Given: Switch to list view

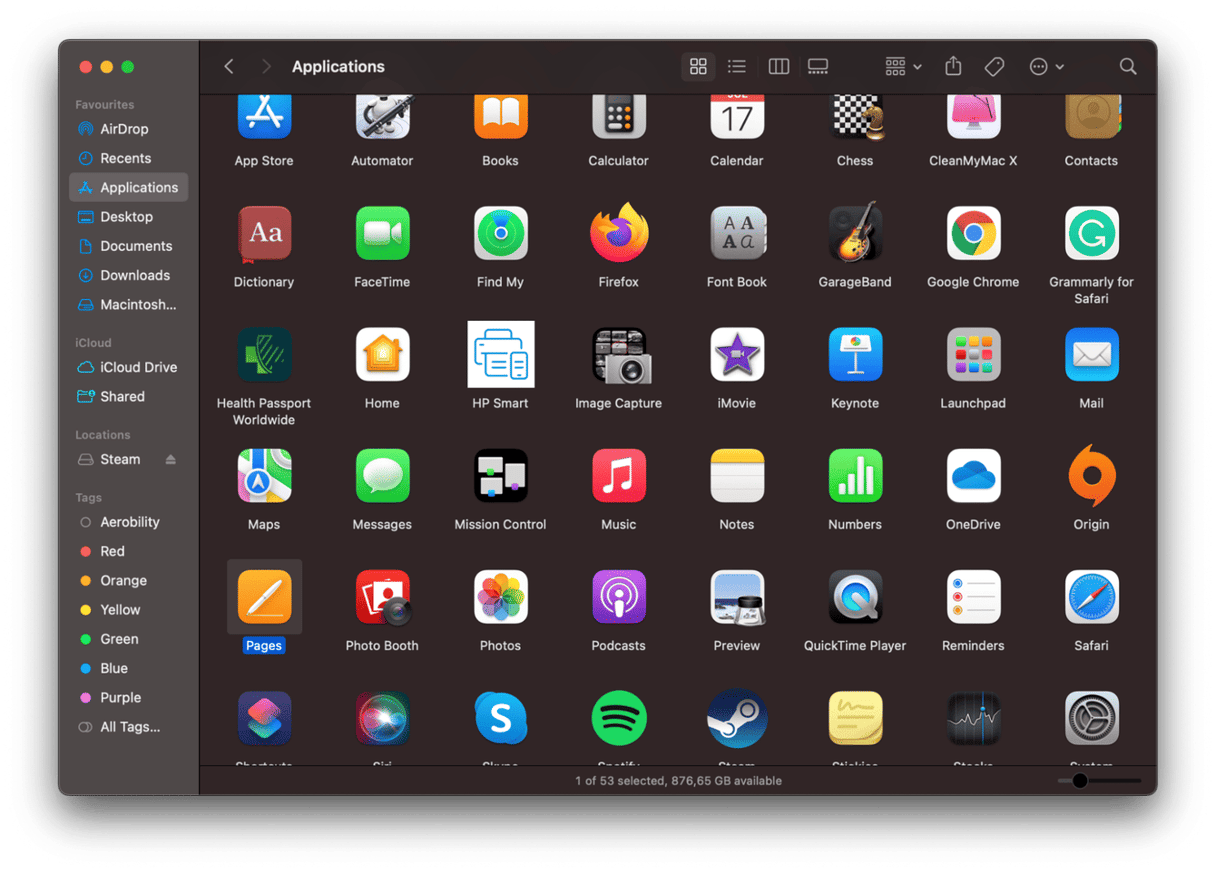Looking at the screenshot, I should coord(737,66).
